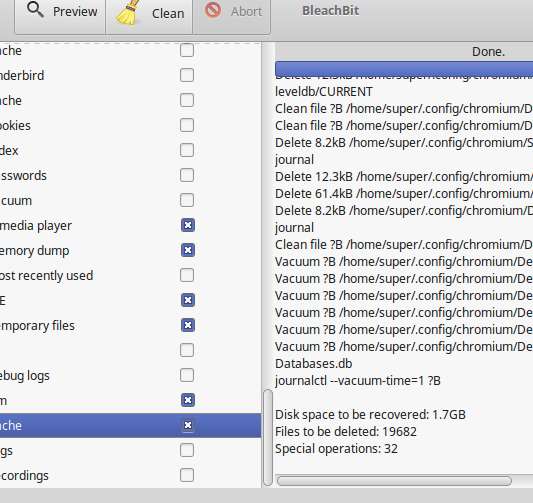Click the 'journalctl --vacuum-time=1 ?B' line
The height and width of the screenshot is (503, 533).
click(358, 381)
